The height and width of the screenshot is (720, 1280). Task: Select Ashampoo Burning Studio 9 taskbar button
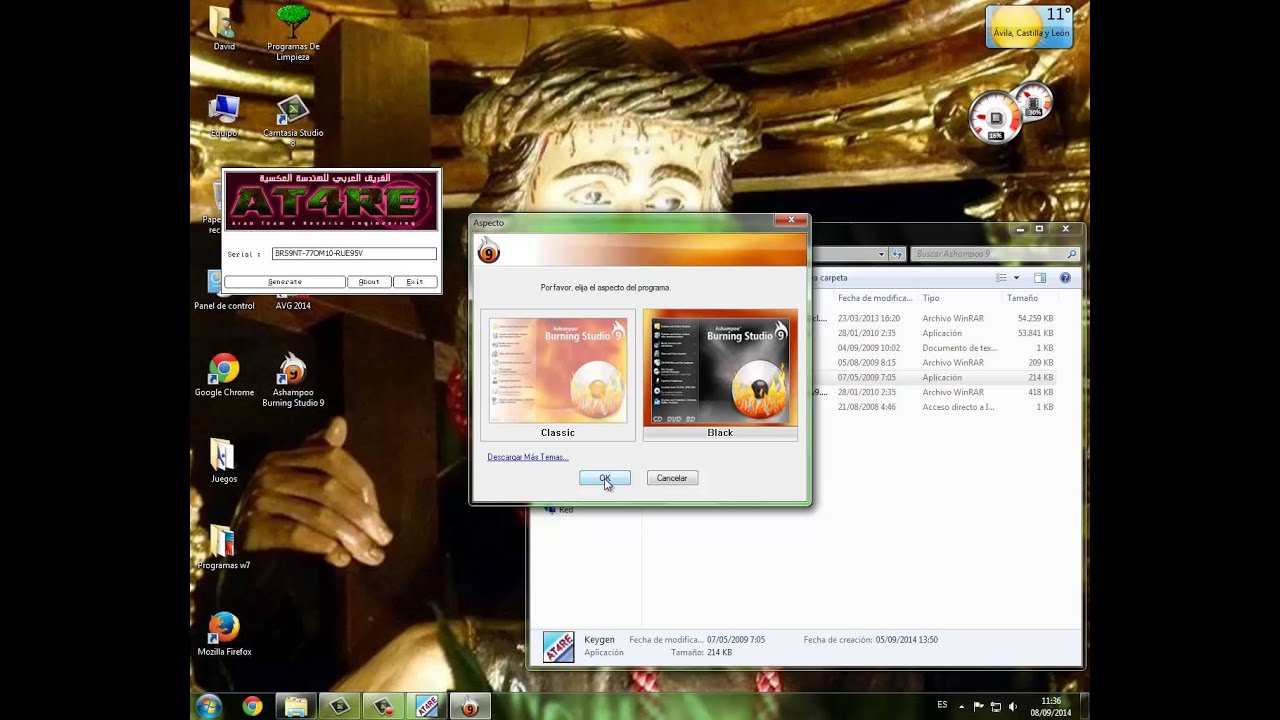[x=469, y=706]
